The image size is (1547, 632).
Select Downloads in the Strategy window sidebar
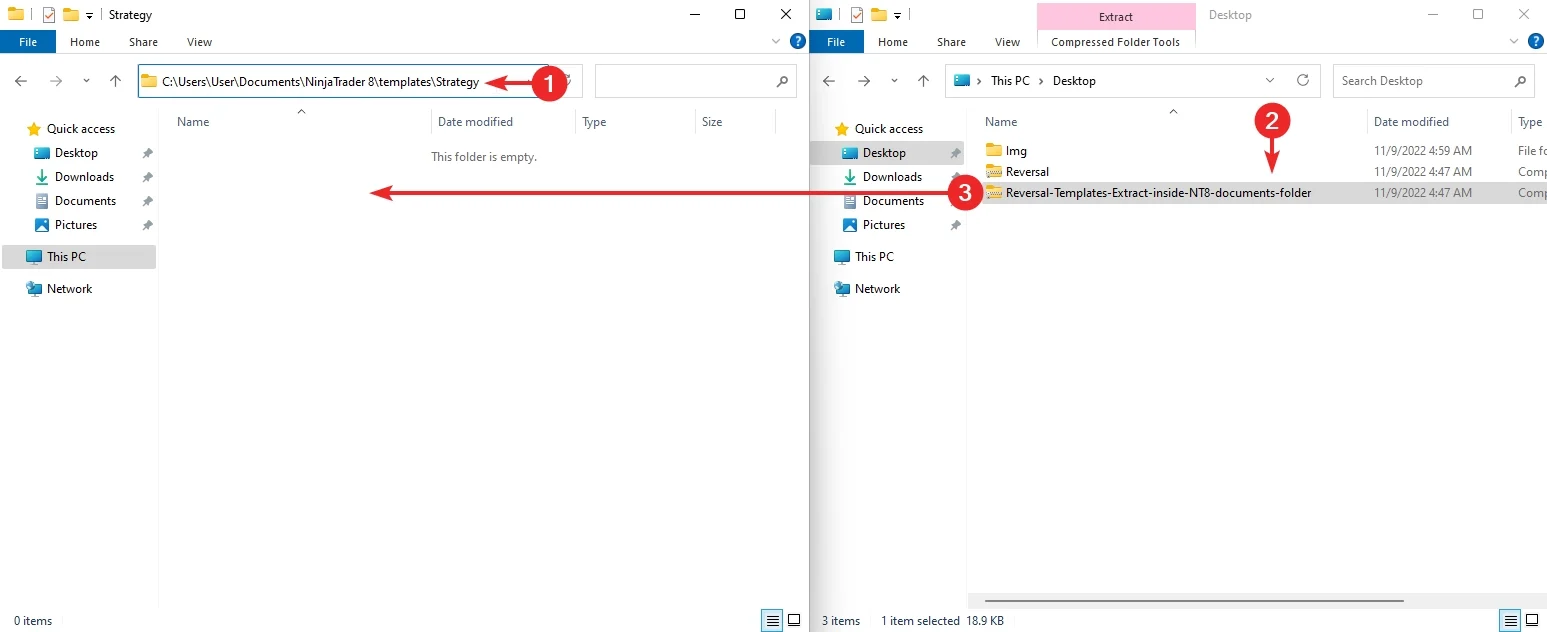click(84, 177)
